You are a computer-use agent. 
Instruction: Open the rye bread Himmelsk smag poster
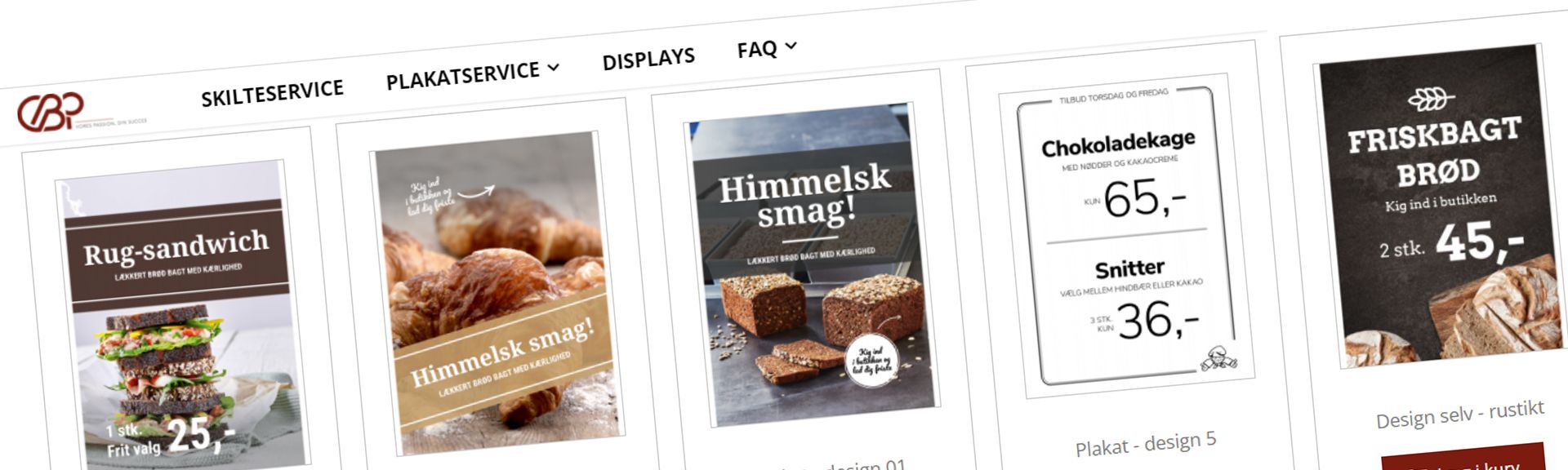tap(812, 264)
